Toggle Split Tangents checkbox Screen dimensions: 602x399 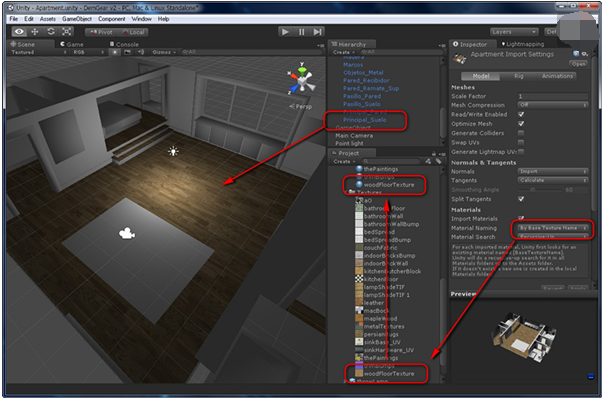[x=521, y=199]
